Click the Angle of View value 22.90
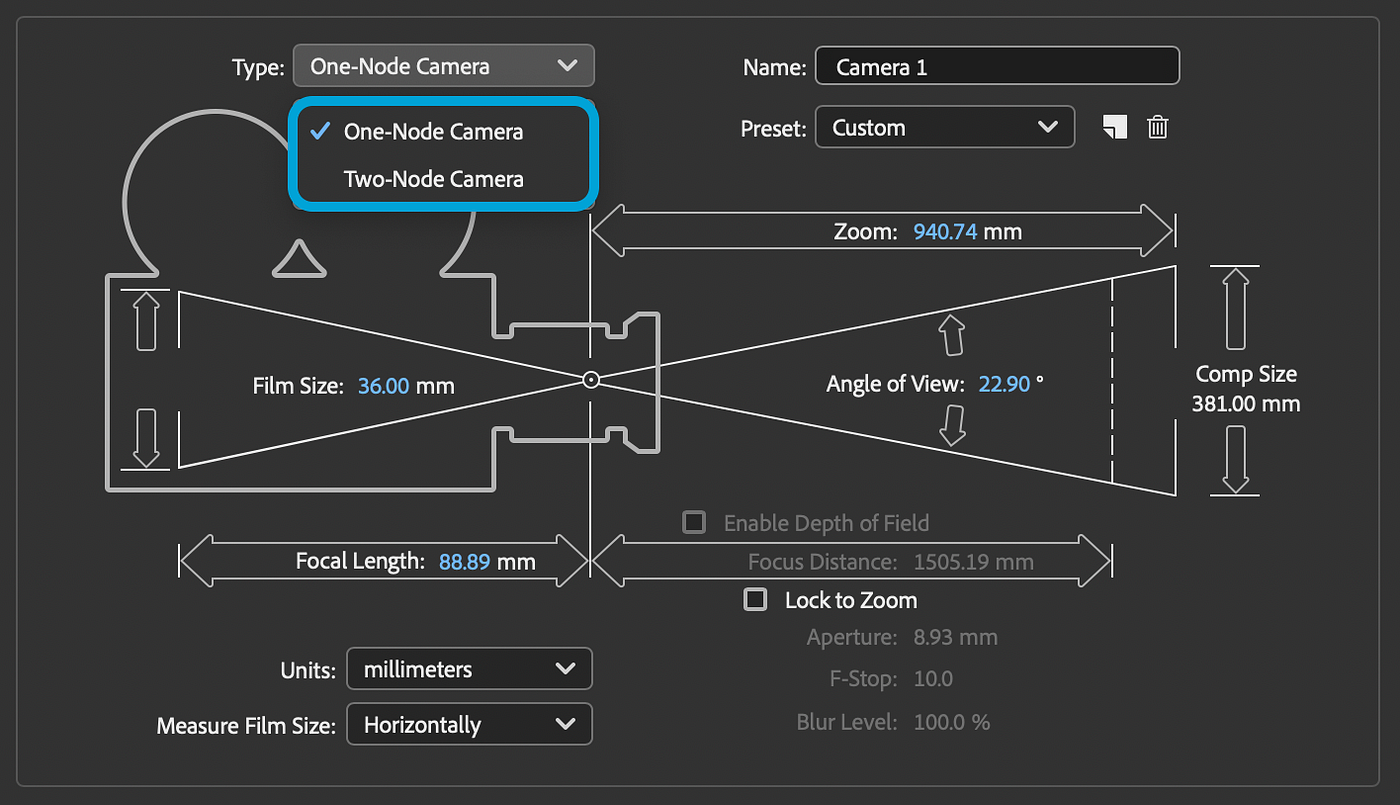Viewport: 1400px width, 805px height. click(1004, 383)
